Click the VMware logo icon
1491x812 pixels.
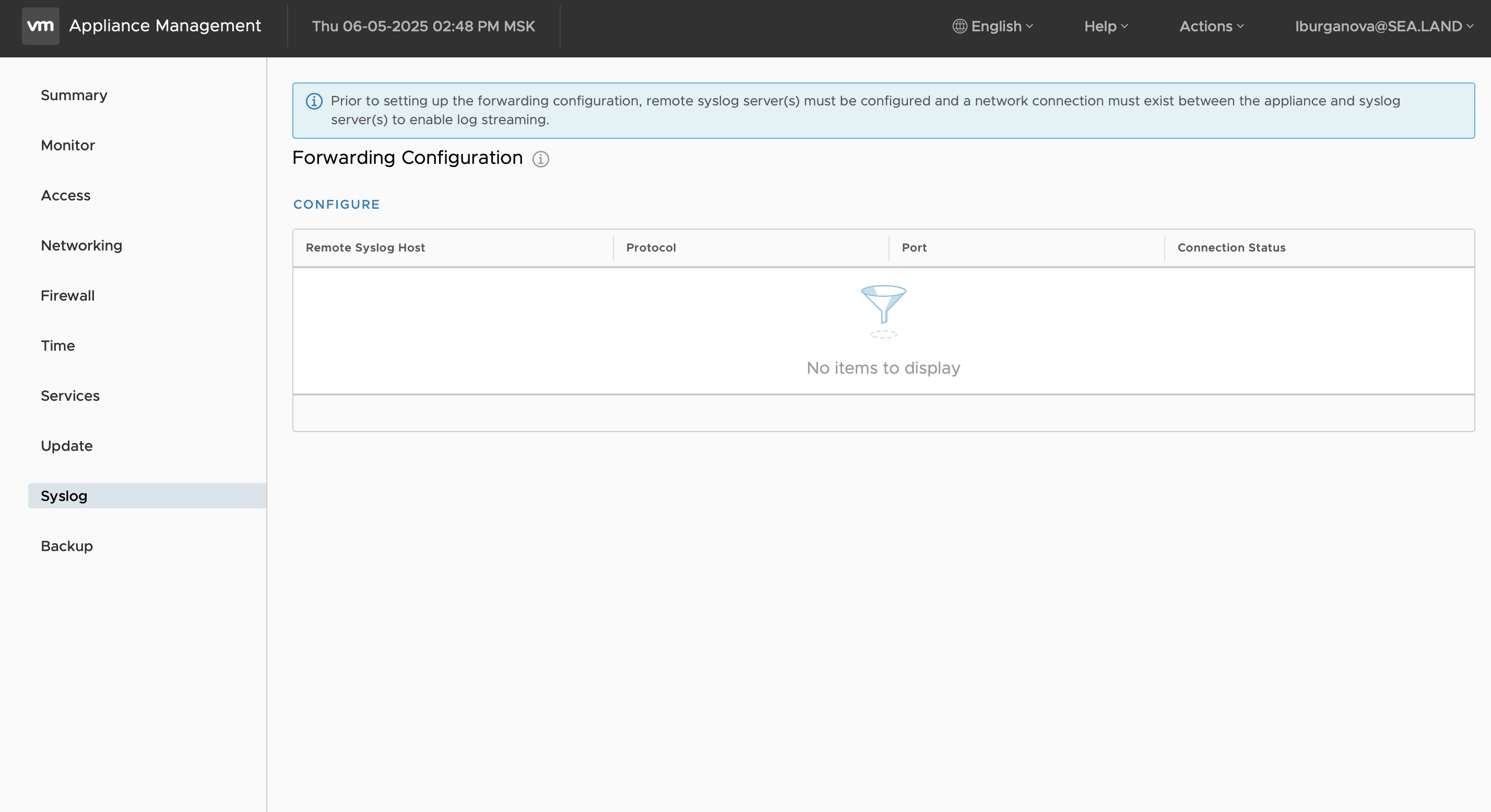click(40, 26)
